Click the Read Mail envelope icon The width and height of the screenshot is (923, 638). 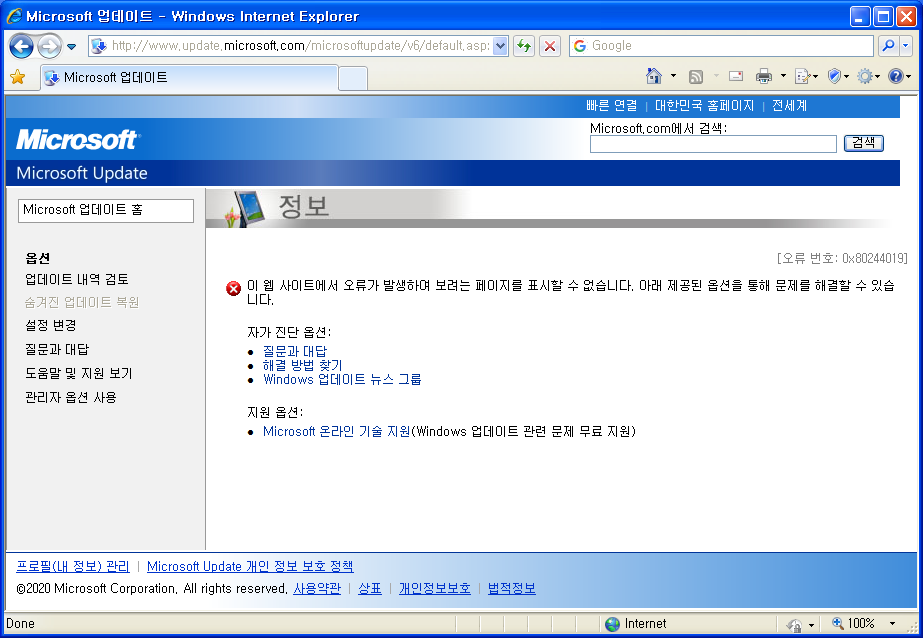click(x=736, y=76)
